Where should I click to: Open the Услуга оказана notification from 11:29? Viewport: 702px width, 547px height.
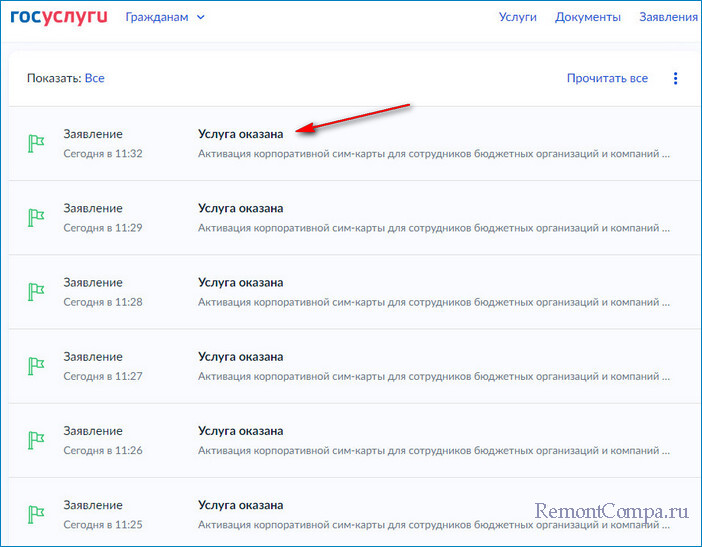(x=240, y=208)
